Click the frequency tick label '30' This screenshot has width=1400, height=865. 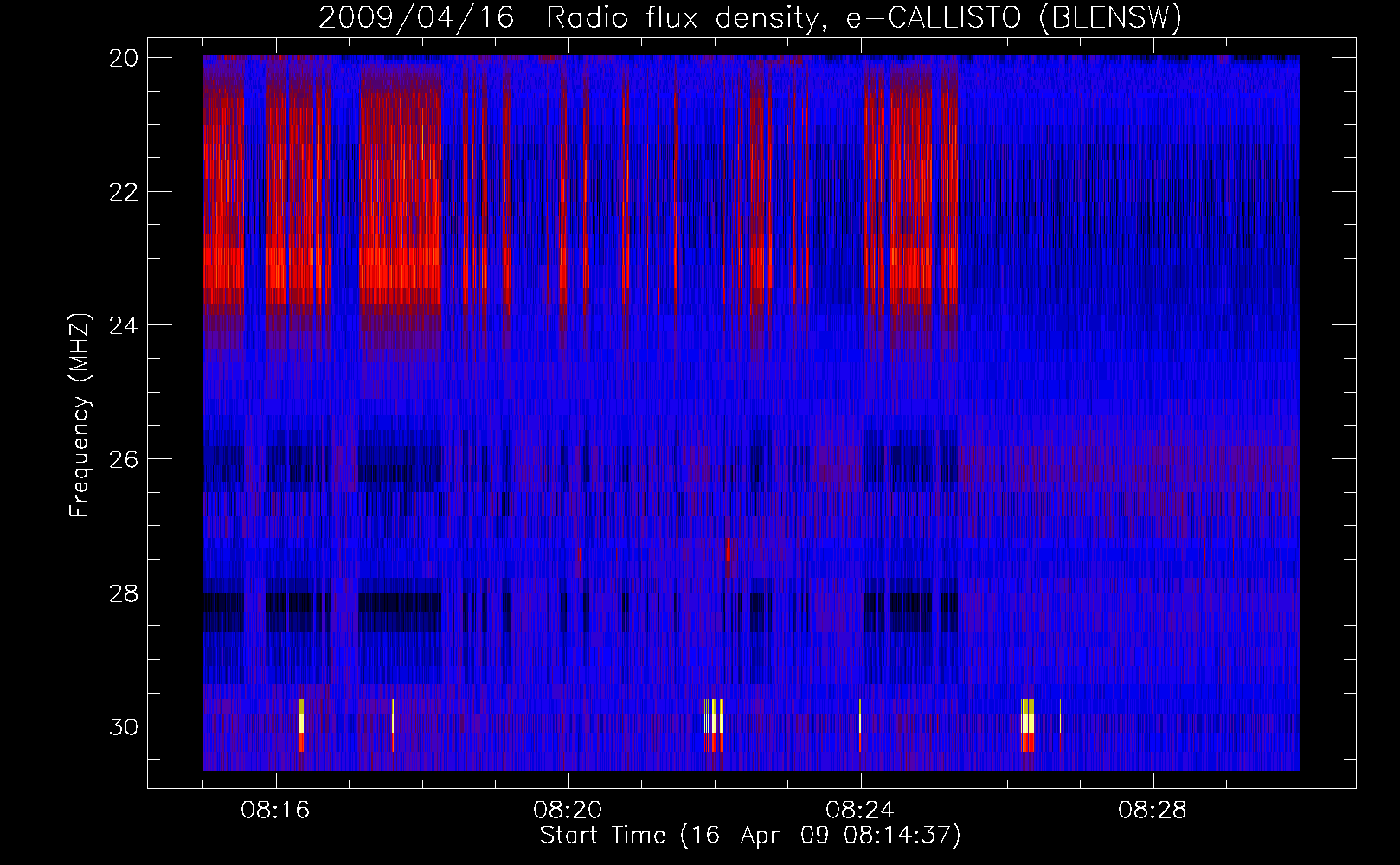124,727
